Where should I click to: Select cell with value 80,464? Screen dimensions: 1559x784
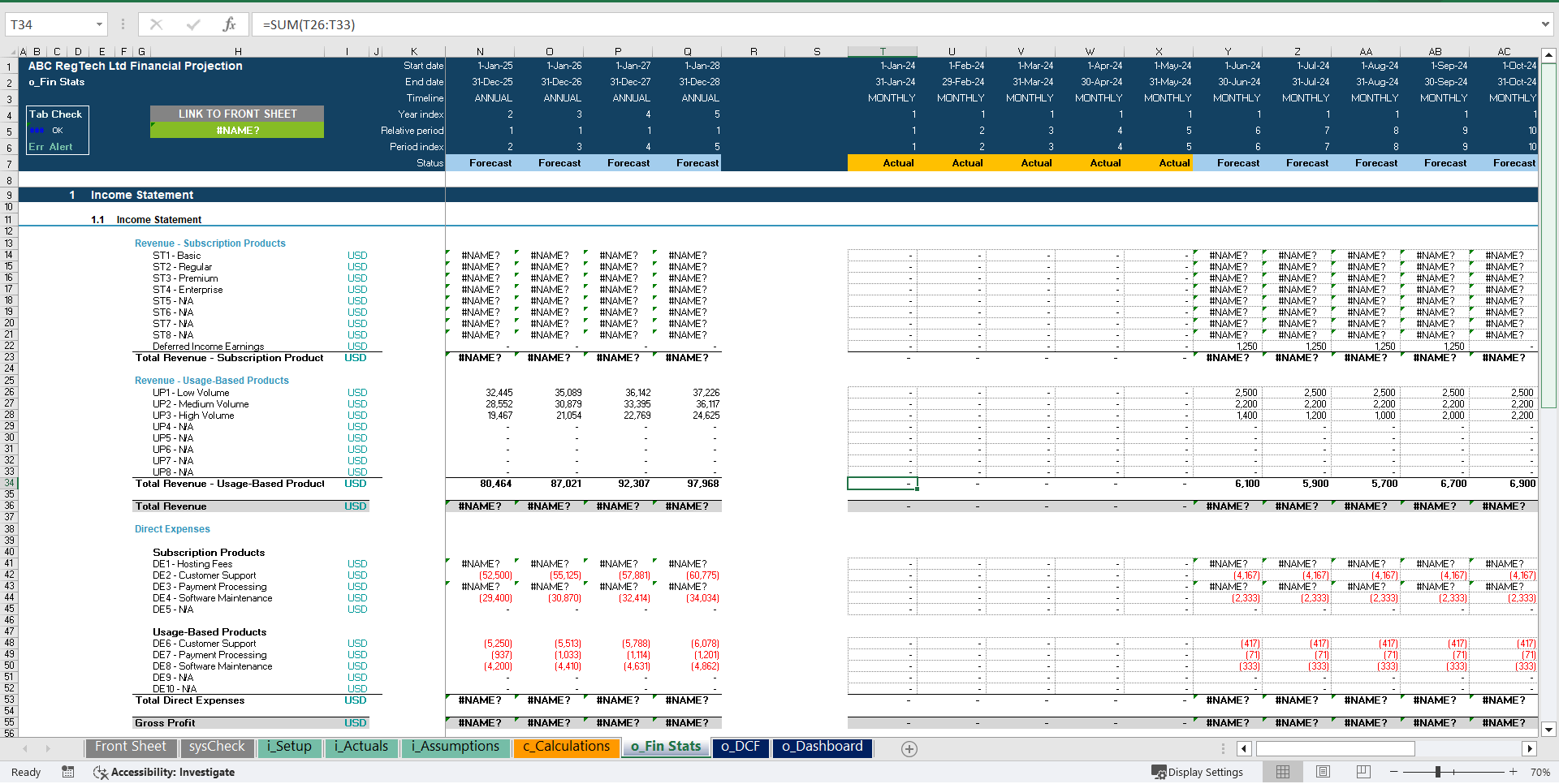point(495,484)
